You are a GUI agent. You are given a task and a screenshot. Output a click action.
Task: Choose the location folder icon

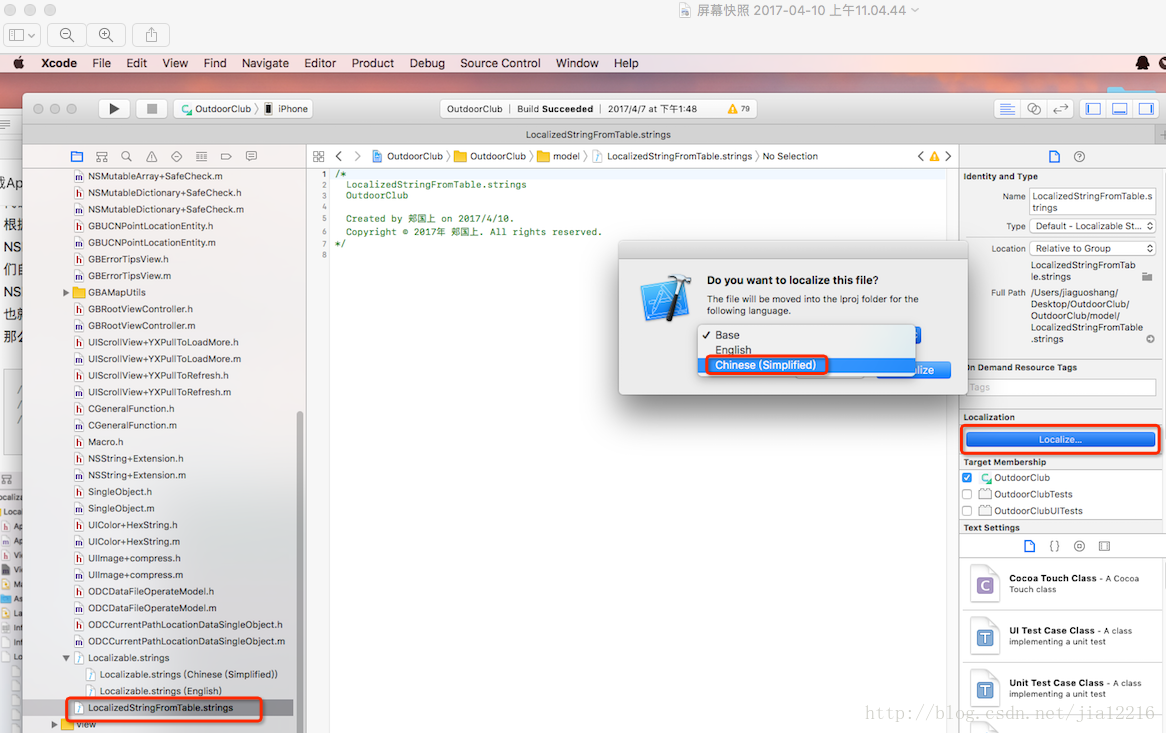click(1147, 277)
